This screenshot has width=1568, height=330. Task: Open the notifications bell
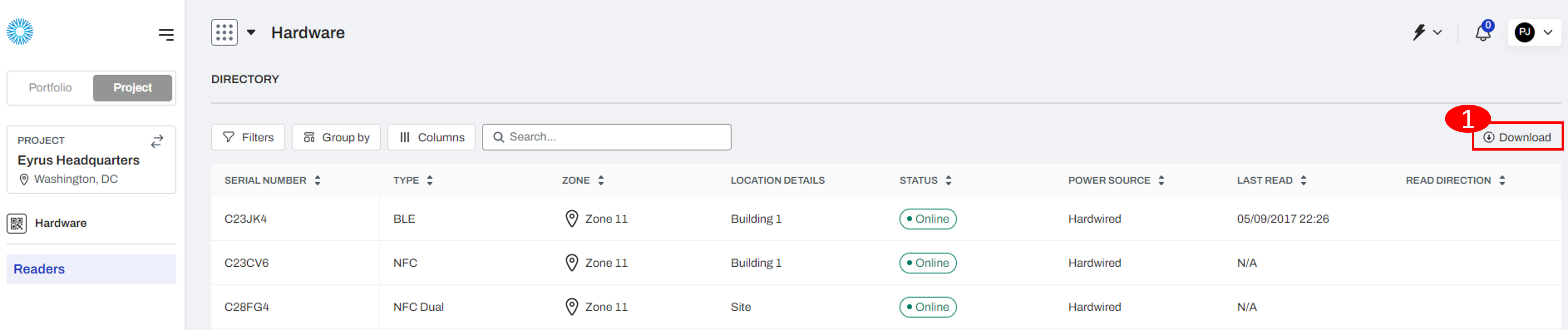point(1484,32)
